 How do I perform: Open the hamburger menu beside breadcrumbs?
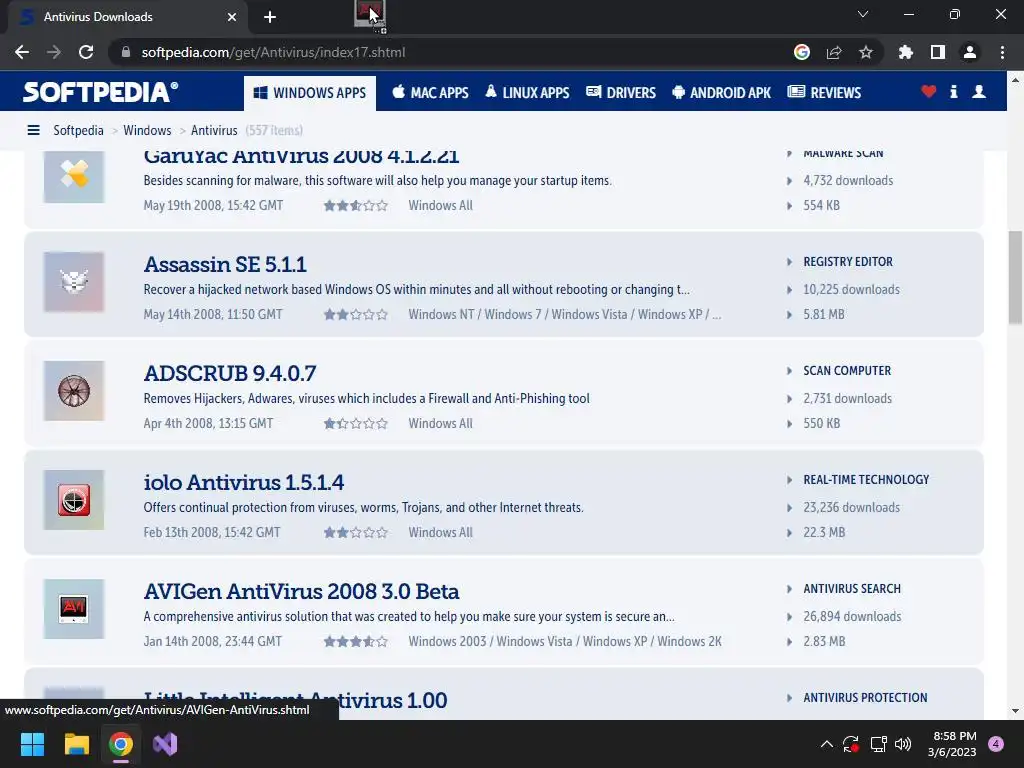pyautogui.click(x=33, y=131)
